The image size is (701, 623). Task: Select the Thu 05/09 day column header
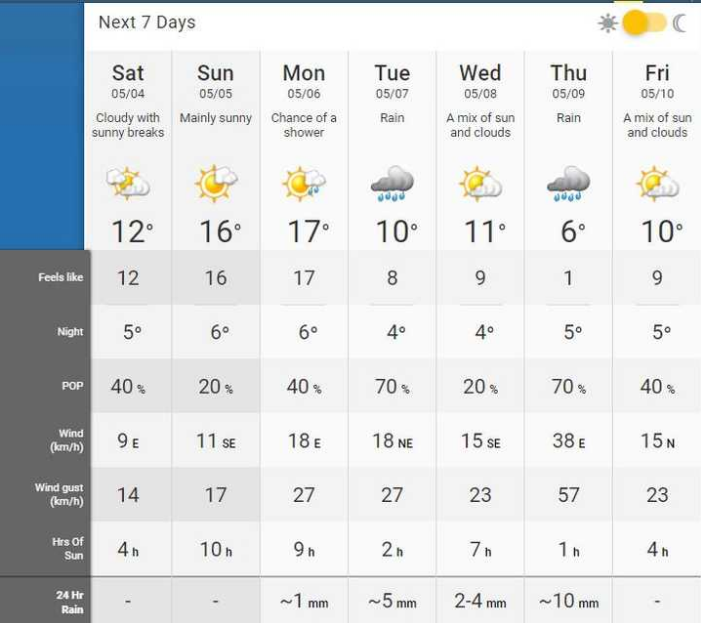(x=568, y=80)
